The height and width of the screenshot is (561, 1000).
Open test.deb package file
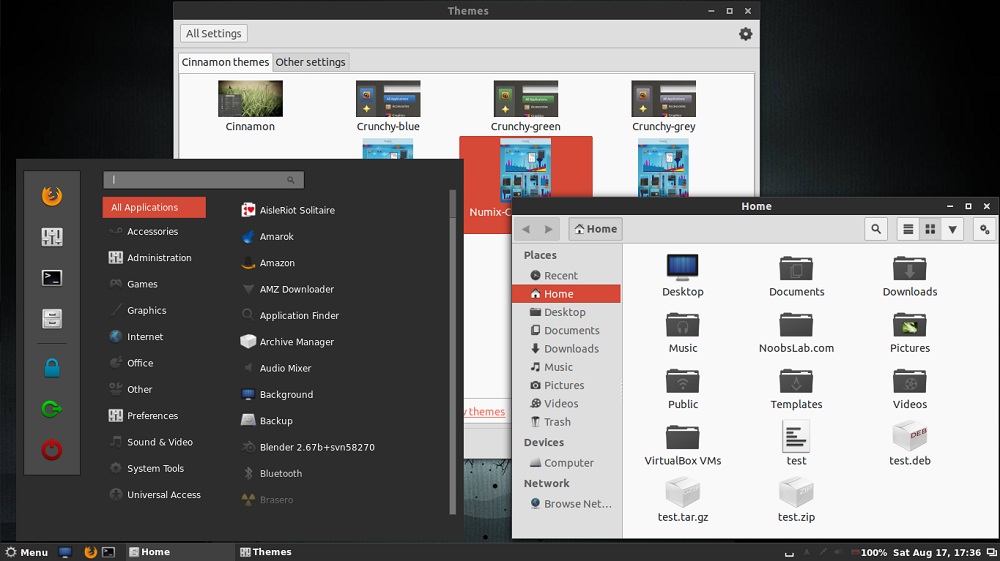click(909, 444)
